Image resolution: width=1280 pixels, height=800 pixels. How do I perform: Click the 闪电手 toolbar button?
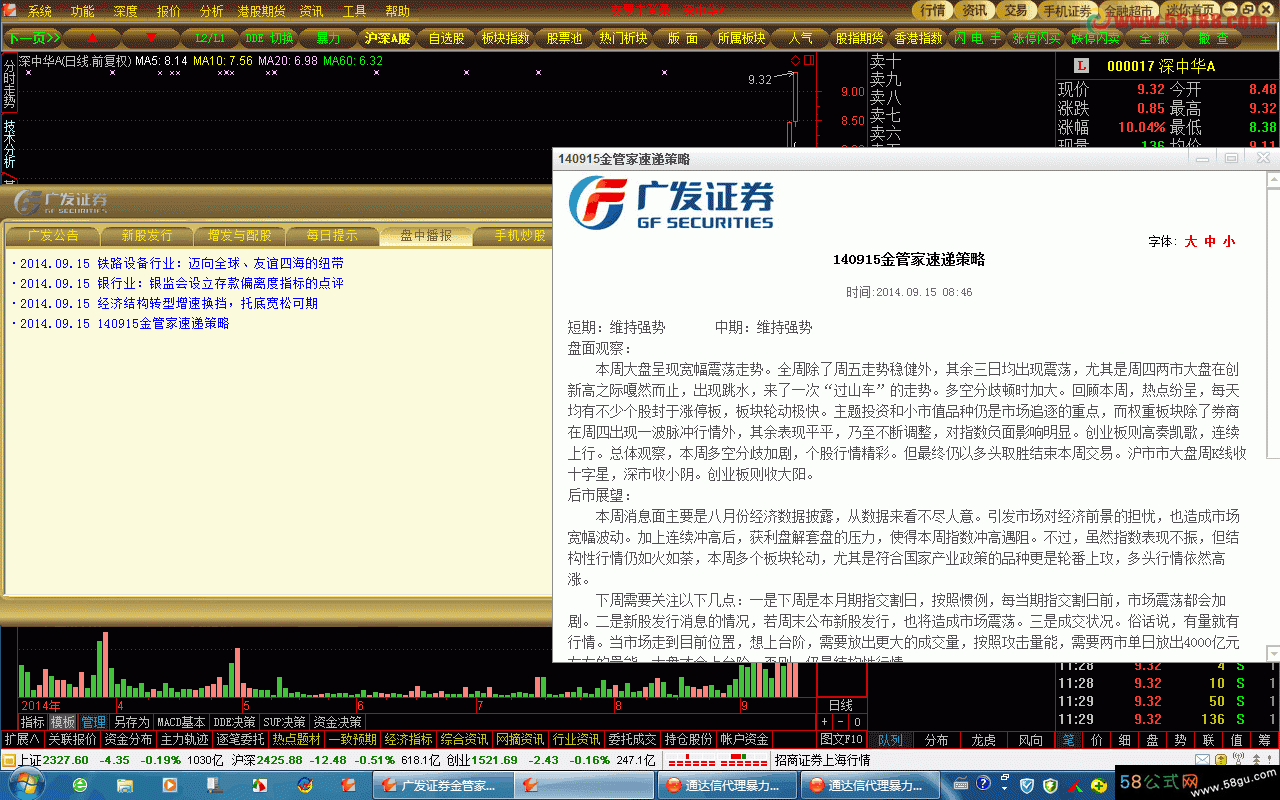tap(977, 38)
